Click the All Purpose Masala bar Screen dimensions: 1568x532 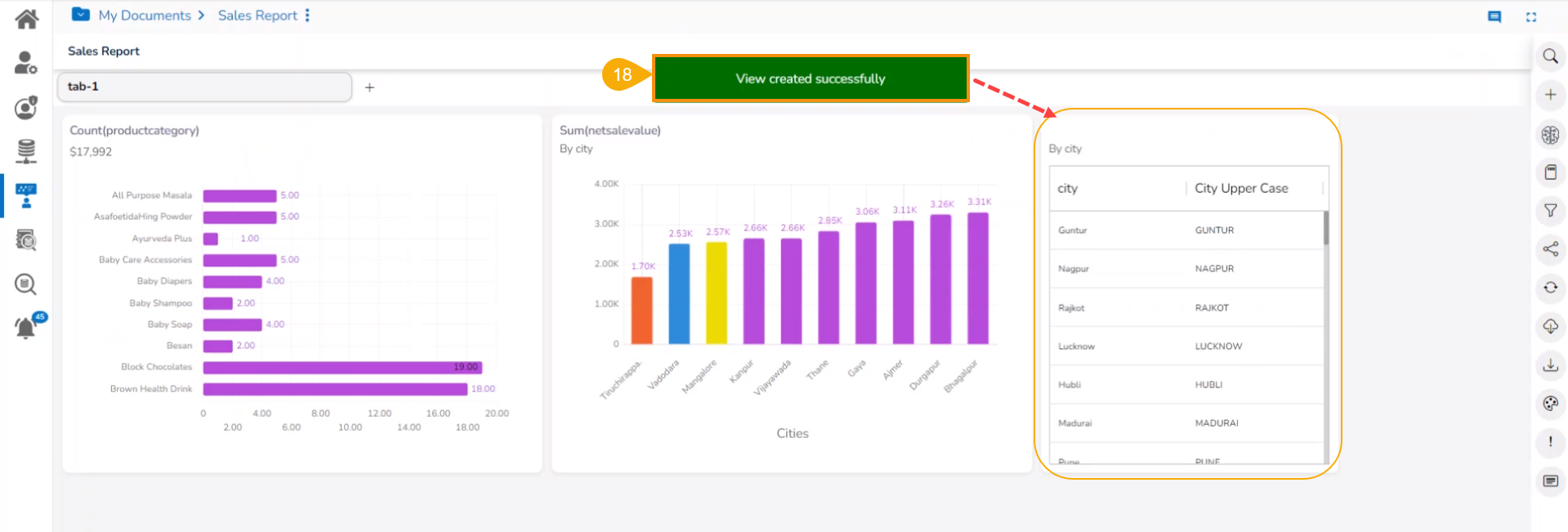point(240,195)
